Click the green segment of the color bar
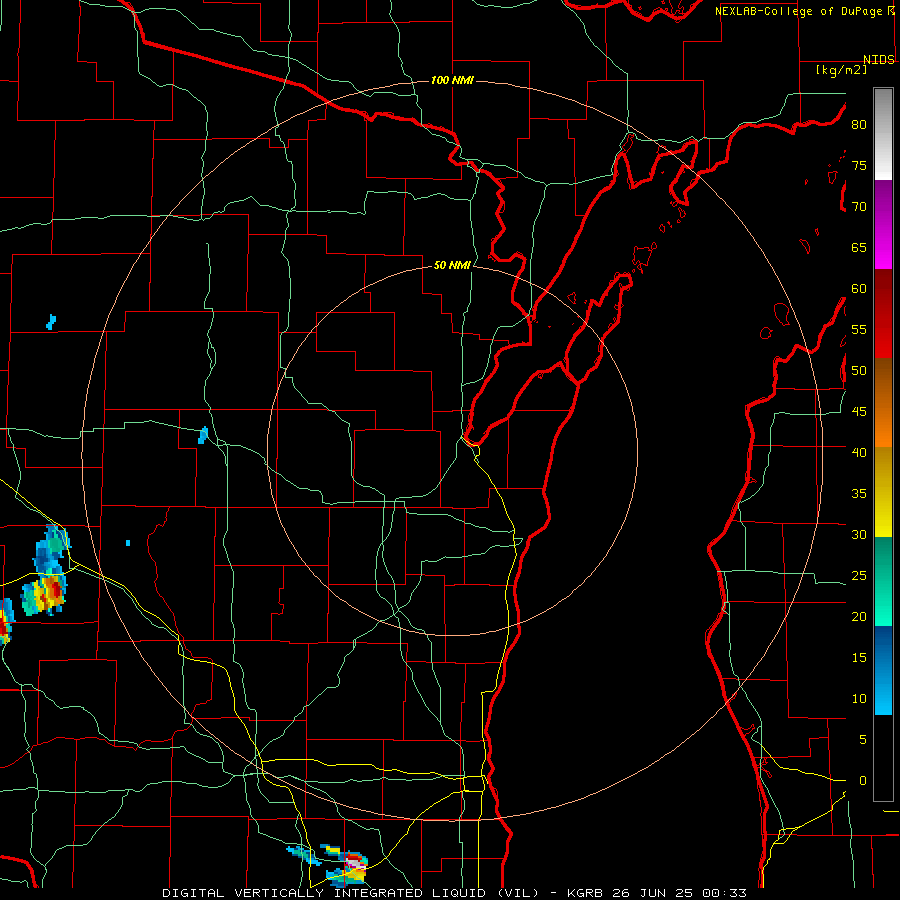Viewport: 900px width, 900px height. click(883, 581)
